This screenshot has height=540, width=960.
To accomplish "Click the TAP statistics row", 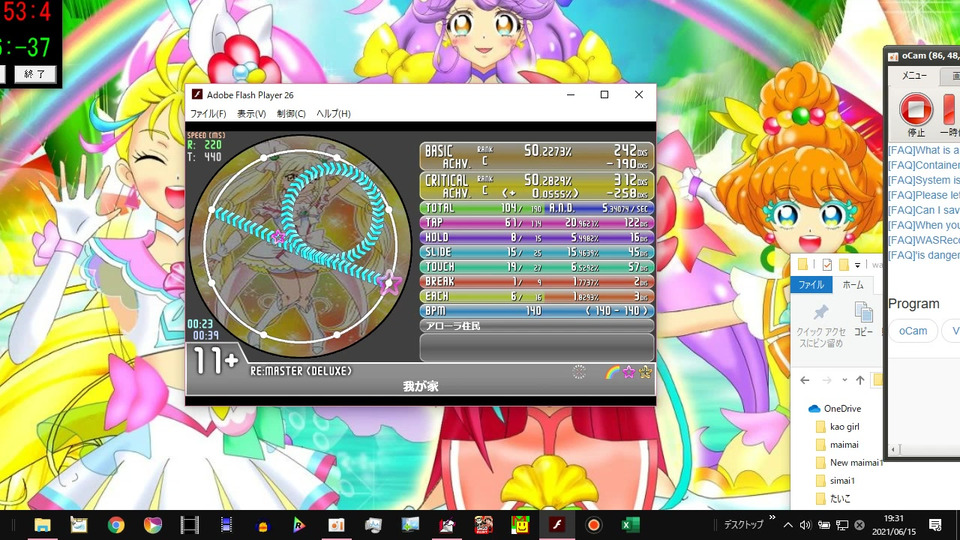I will pyautogui.click(x=537, y=223).
